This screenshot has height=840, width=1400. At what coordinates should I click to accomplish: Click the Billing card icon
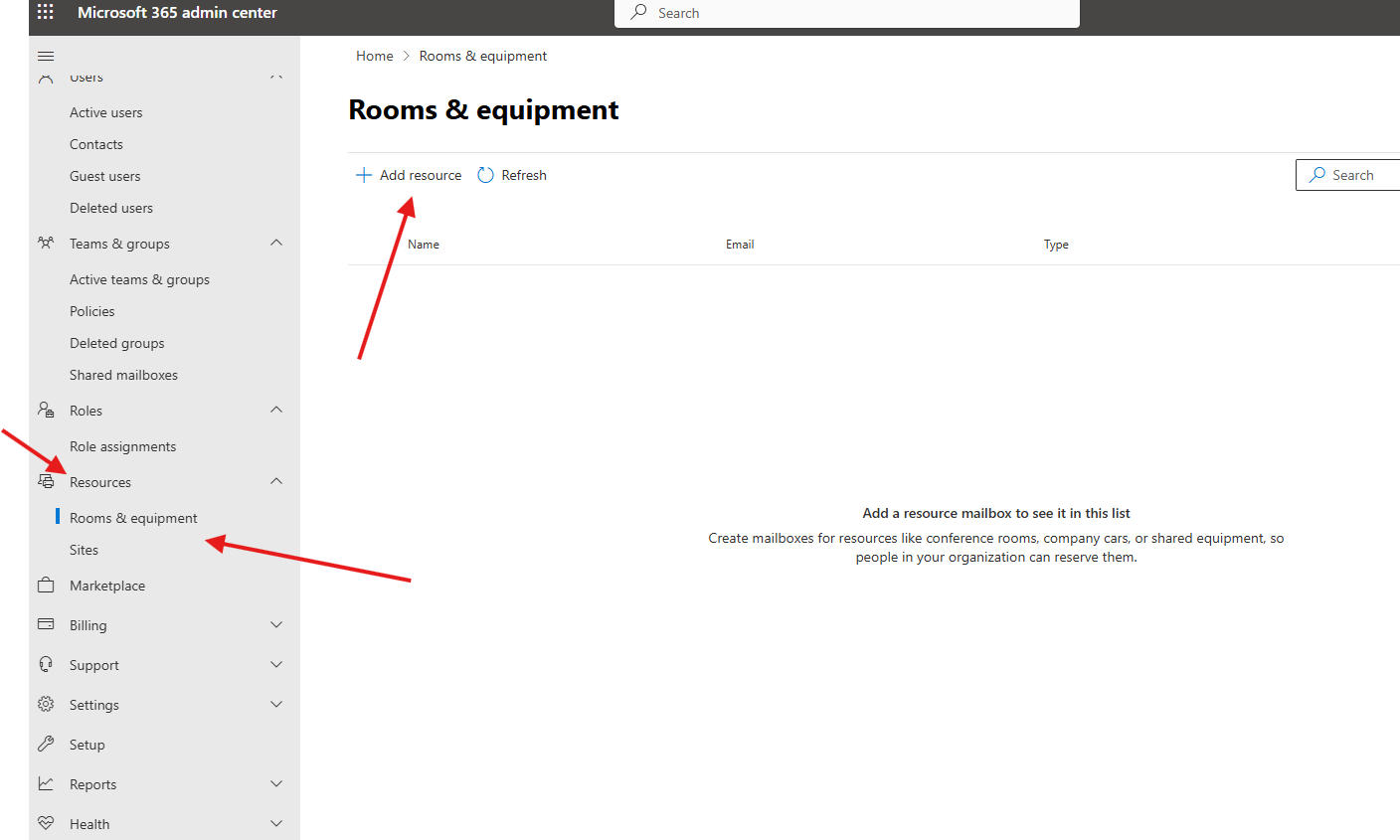(x=46, y=625)
